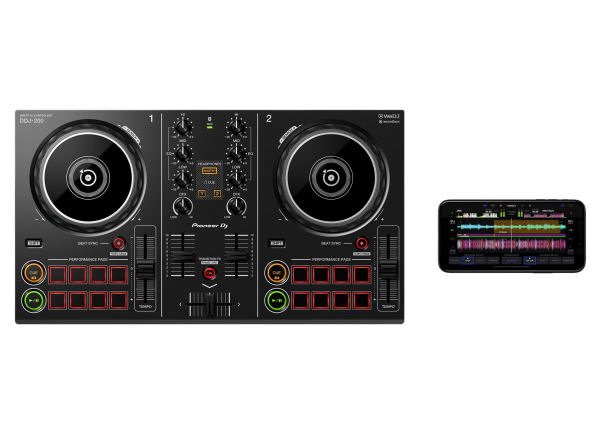Start deck 1 with green play/pause button
The image size is (600, 440).
[x=33, y=300]
